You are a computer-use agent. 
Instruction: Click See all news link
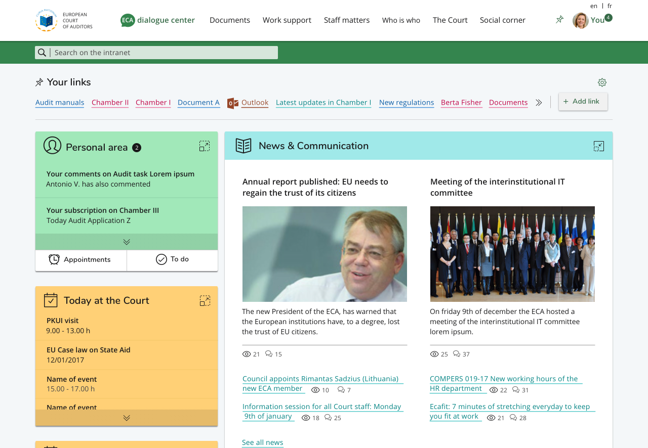tap(262, 443)
